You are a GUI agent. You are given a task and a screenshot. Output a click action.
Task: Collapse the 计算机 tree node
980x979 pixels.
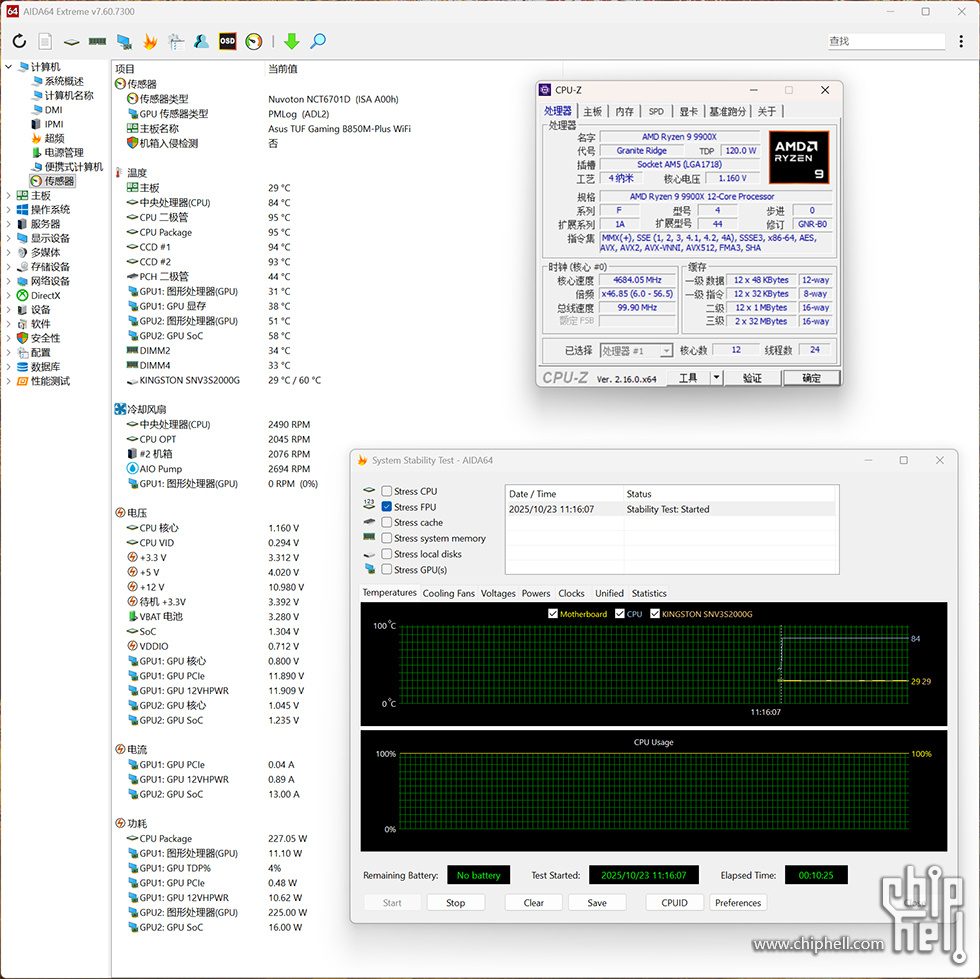[9, 67]
